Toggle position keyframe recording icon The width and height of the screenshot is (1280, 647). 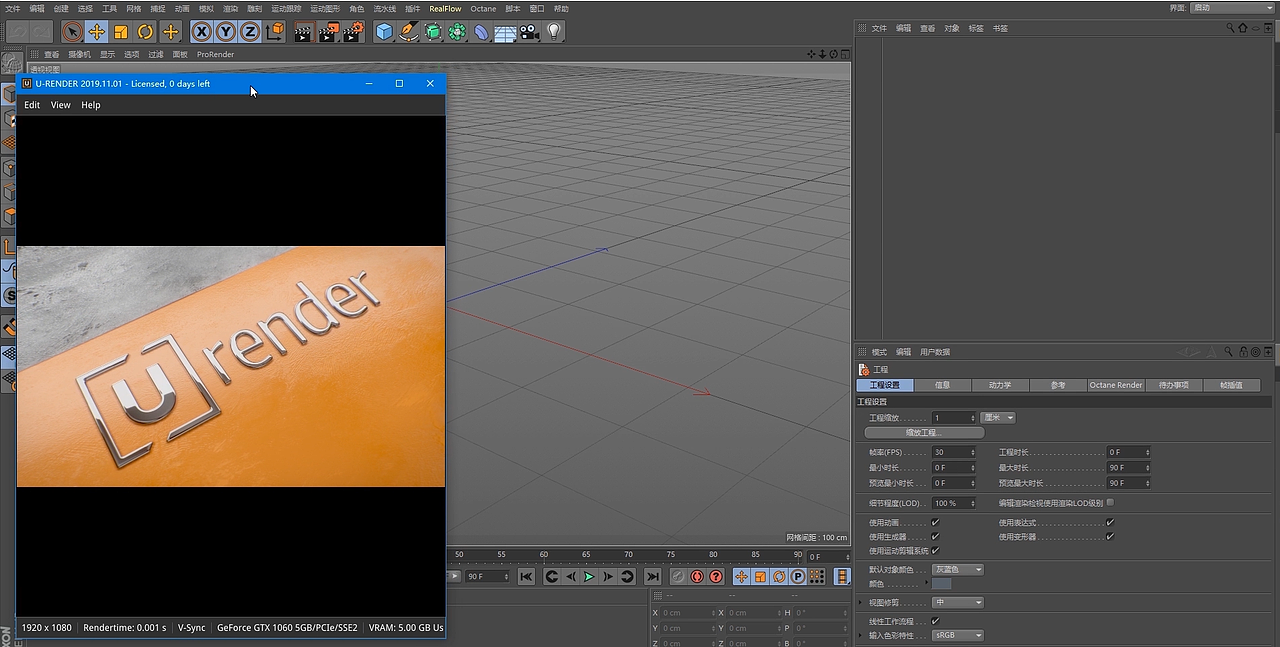(x=742, y=577)
